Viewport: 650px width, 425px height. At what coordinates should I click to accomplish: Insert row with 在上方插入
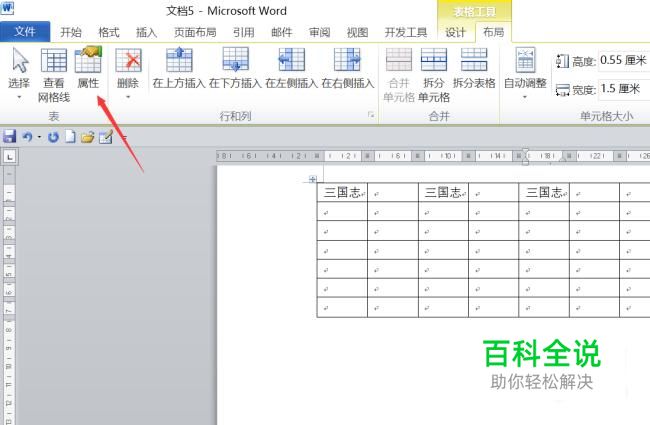179,68
